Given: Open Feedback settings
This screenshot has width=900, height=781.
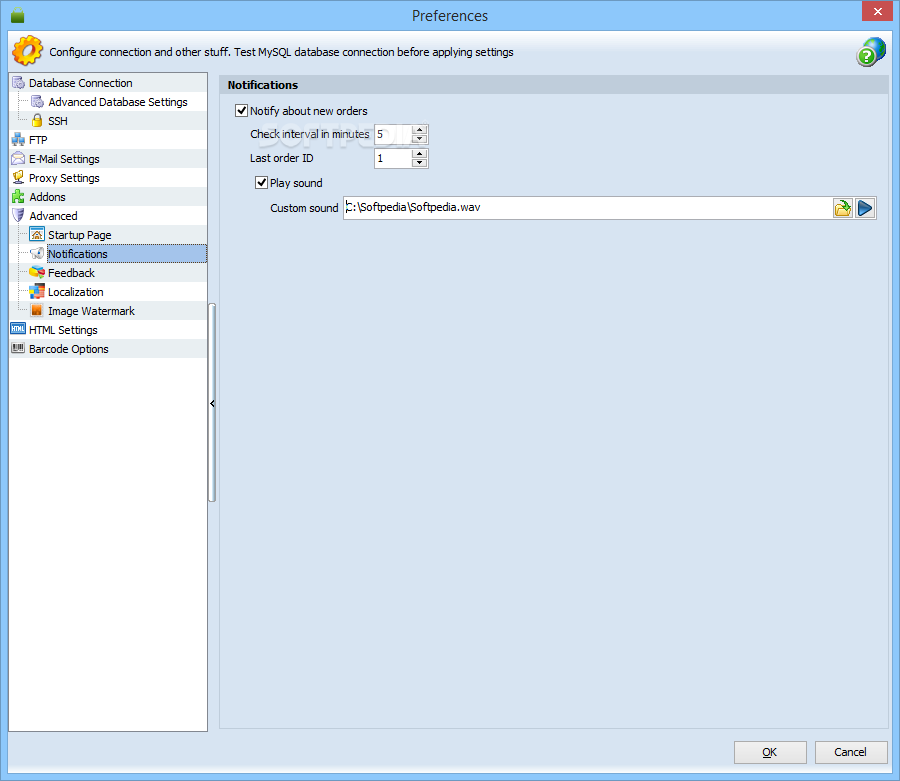Looking at the screenshot, I should [x=71, y=272].
